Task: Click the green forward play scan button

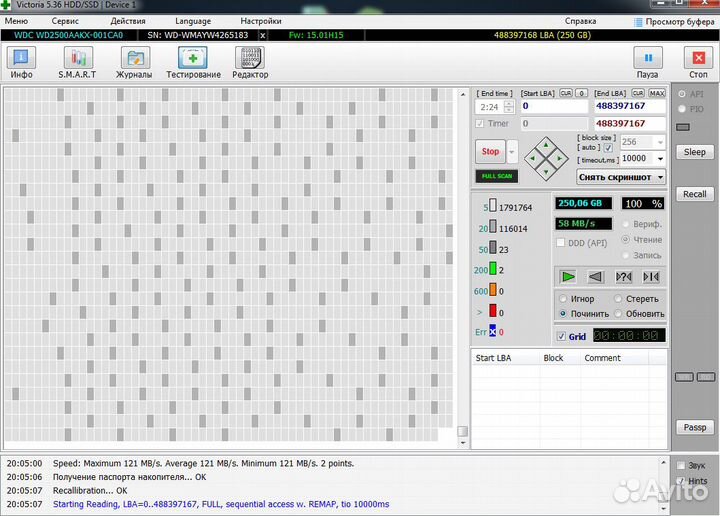Action: tap(568, 277)
